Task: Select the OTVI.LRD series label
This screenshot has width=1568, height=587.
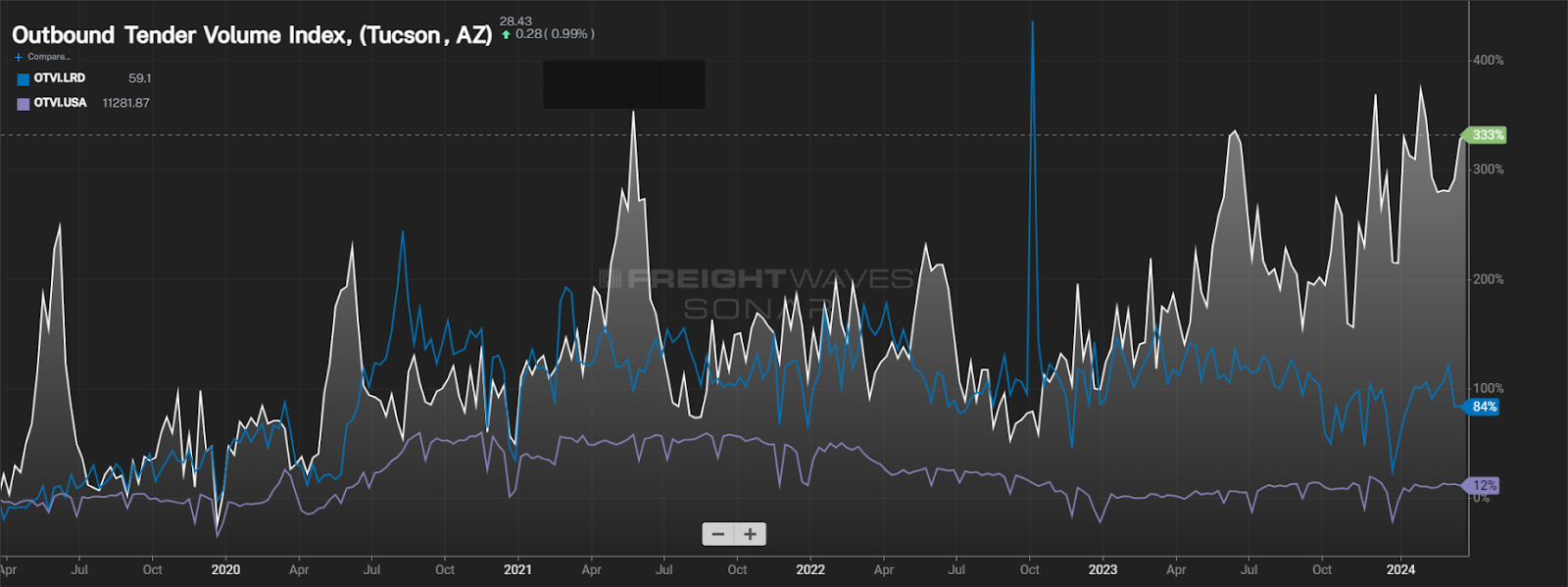Action: (x=60, y=78)
